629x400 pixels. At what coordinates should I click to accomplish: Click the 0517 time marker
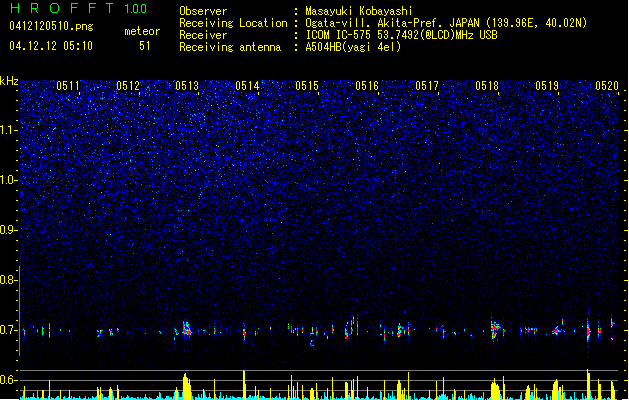point(427,86)
